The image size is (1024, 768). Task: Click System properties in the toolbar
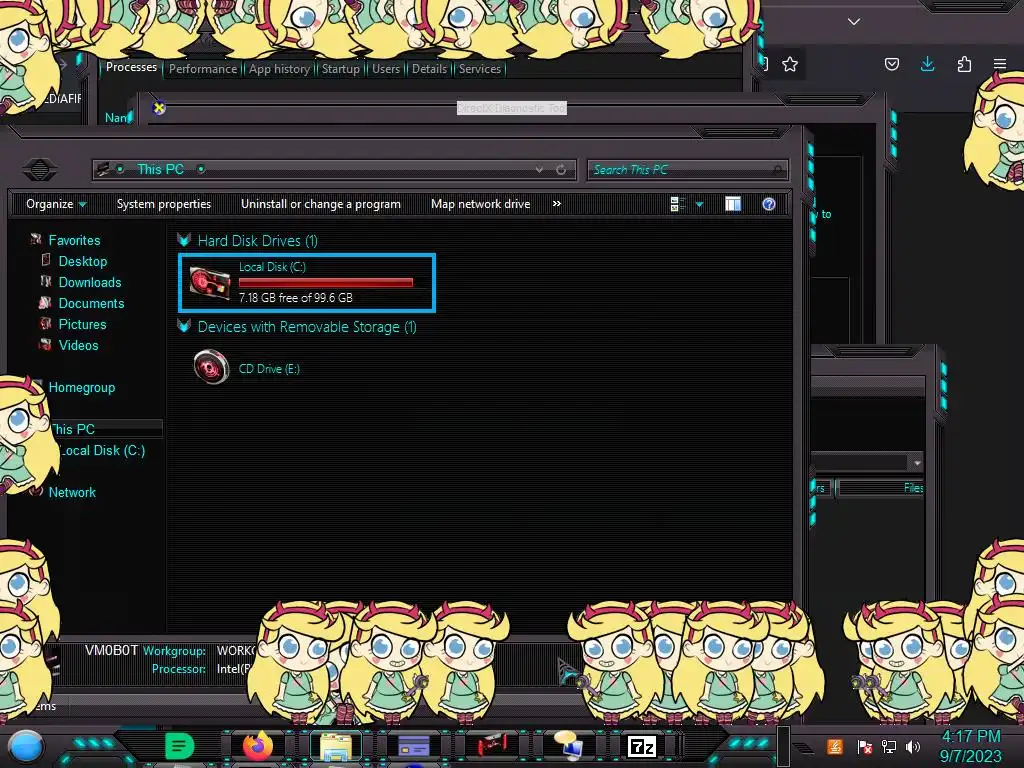(x=164, y=204)
